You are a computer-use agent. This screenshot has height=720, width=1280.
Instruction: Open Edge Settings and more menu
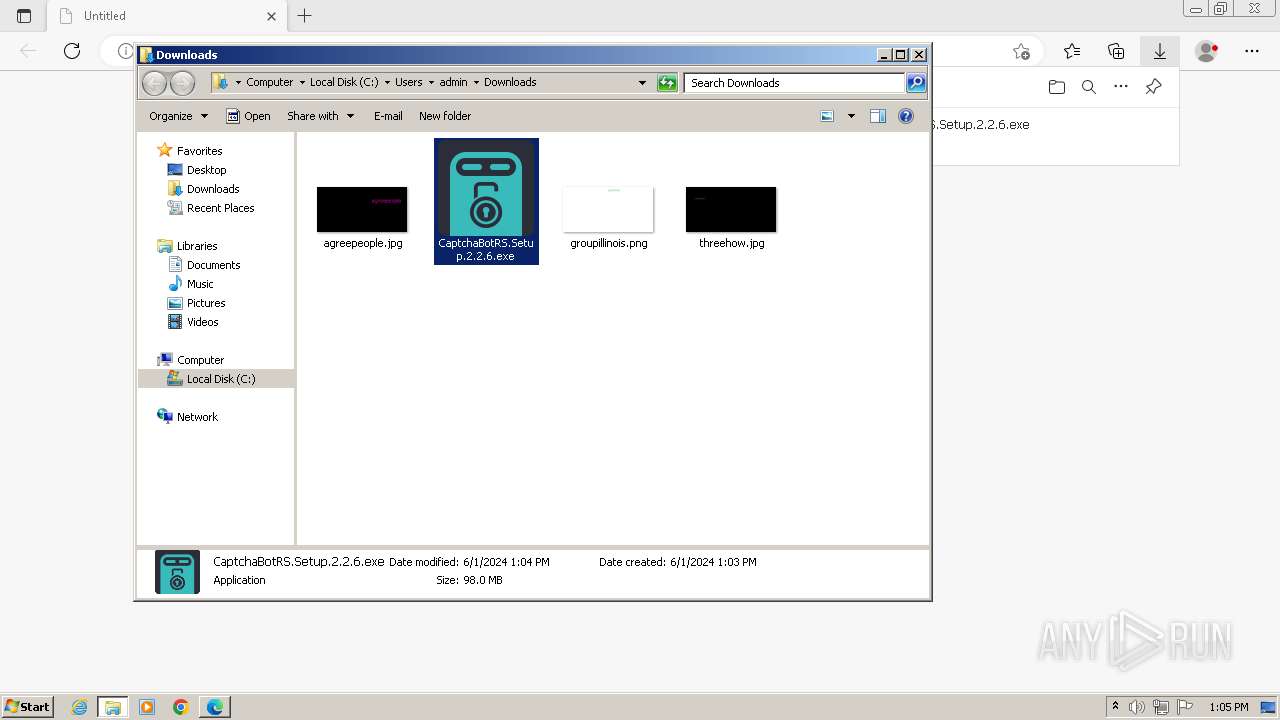tap(1252, 51)
